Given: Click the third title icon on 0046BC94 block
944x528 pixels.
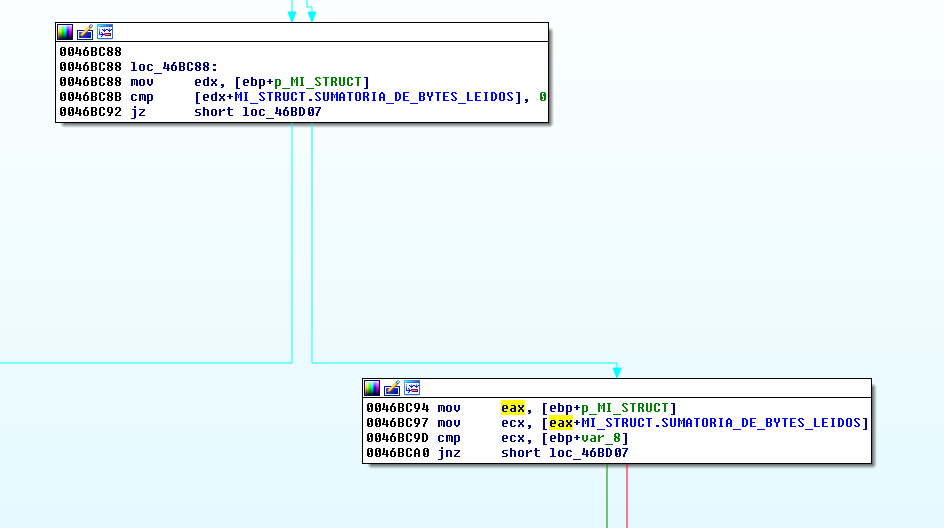Looking at the screenshot, I should [412, 388].
